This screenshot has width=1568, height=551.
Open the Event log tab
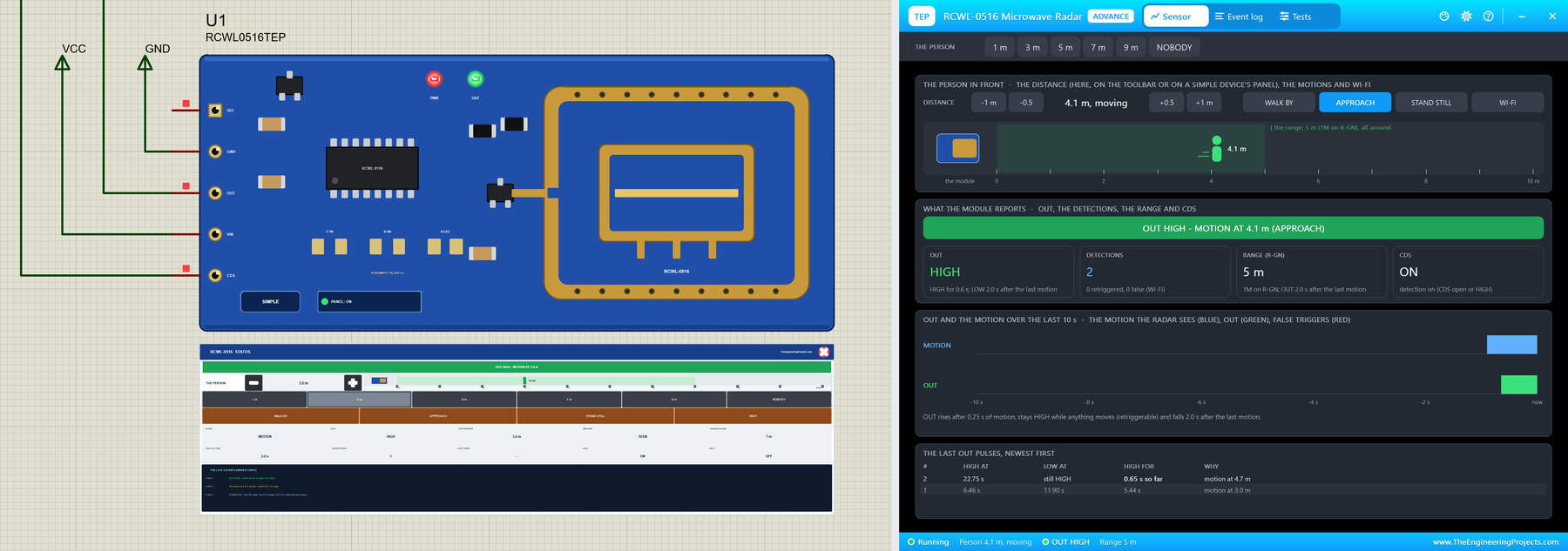[x=1239, y=17]
